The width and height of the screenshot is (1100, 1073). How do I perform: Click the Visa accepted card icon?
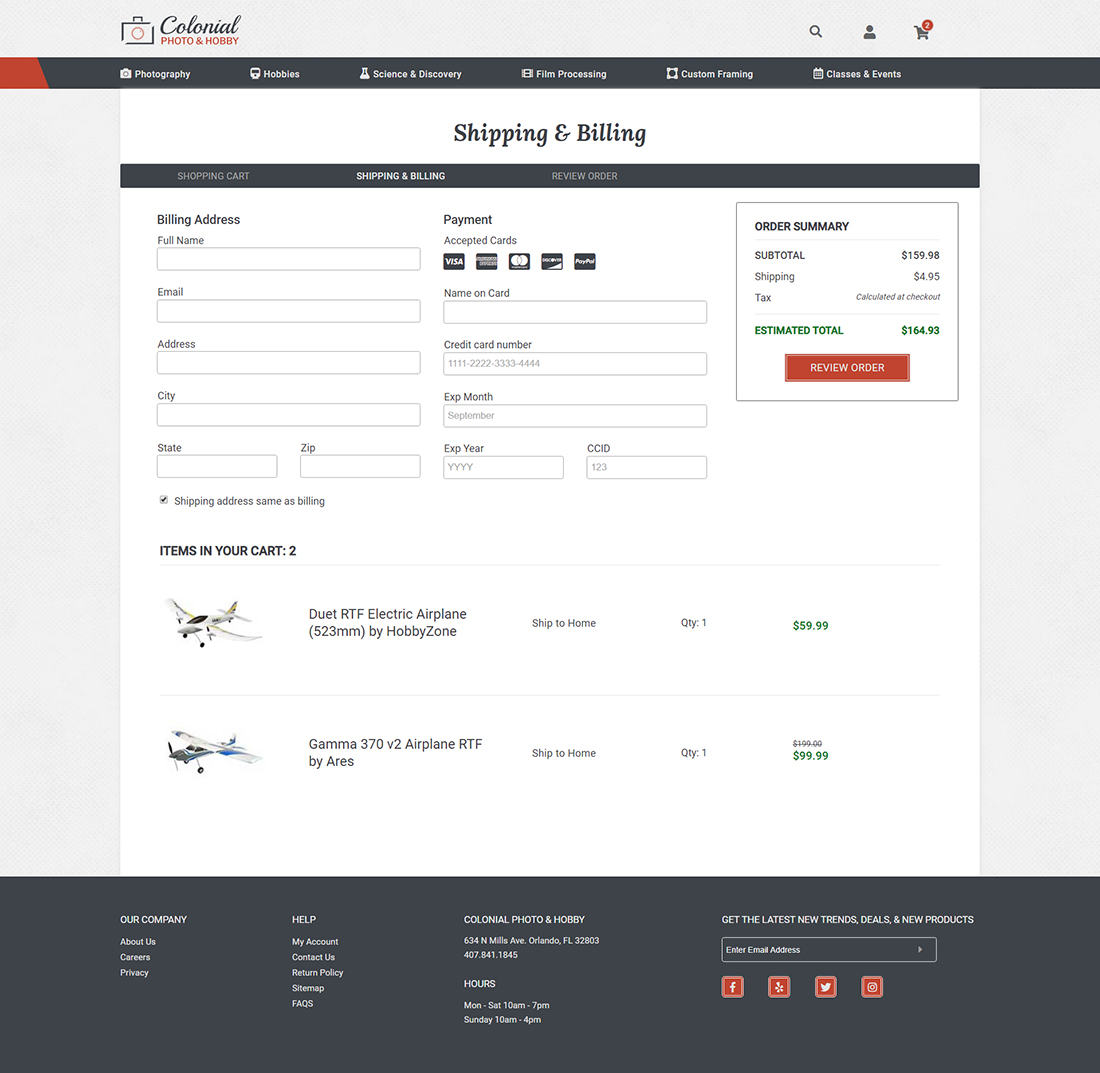453,261
